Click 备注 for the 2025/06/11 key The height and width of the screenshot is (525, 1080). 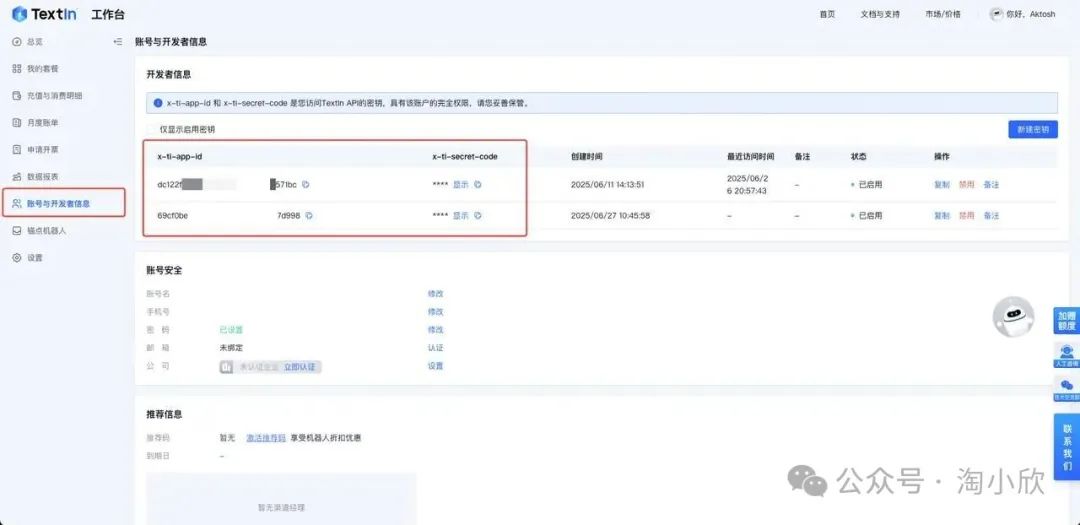tap(991, 185)
